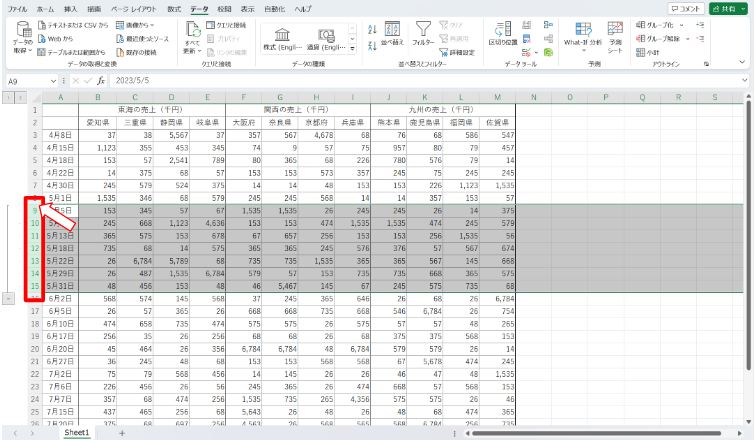Expand the formula bar chevron

pos(745,80)
